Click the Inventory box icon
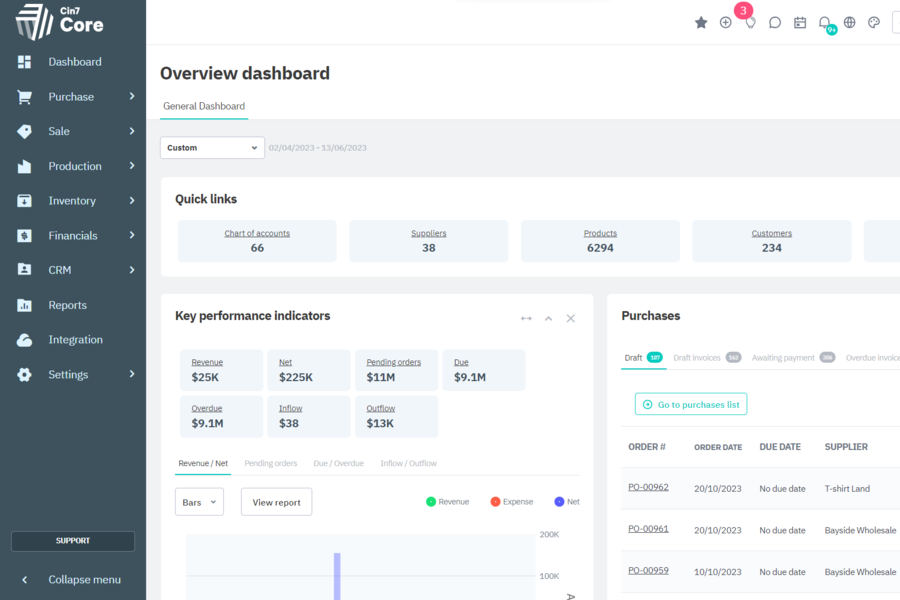 pyautogui.click(x=24, y=201)
